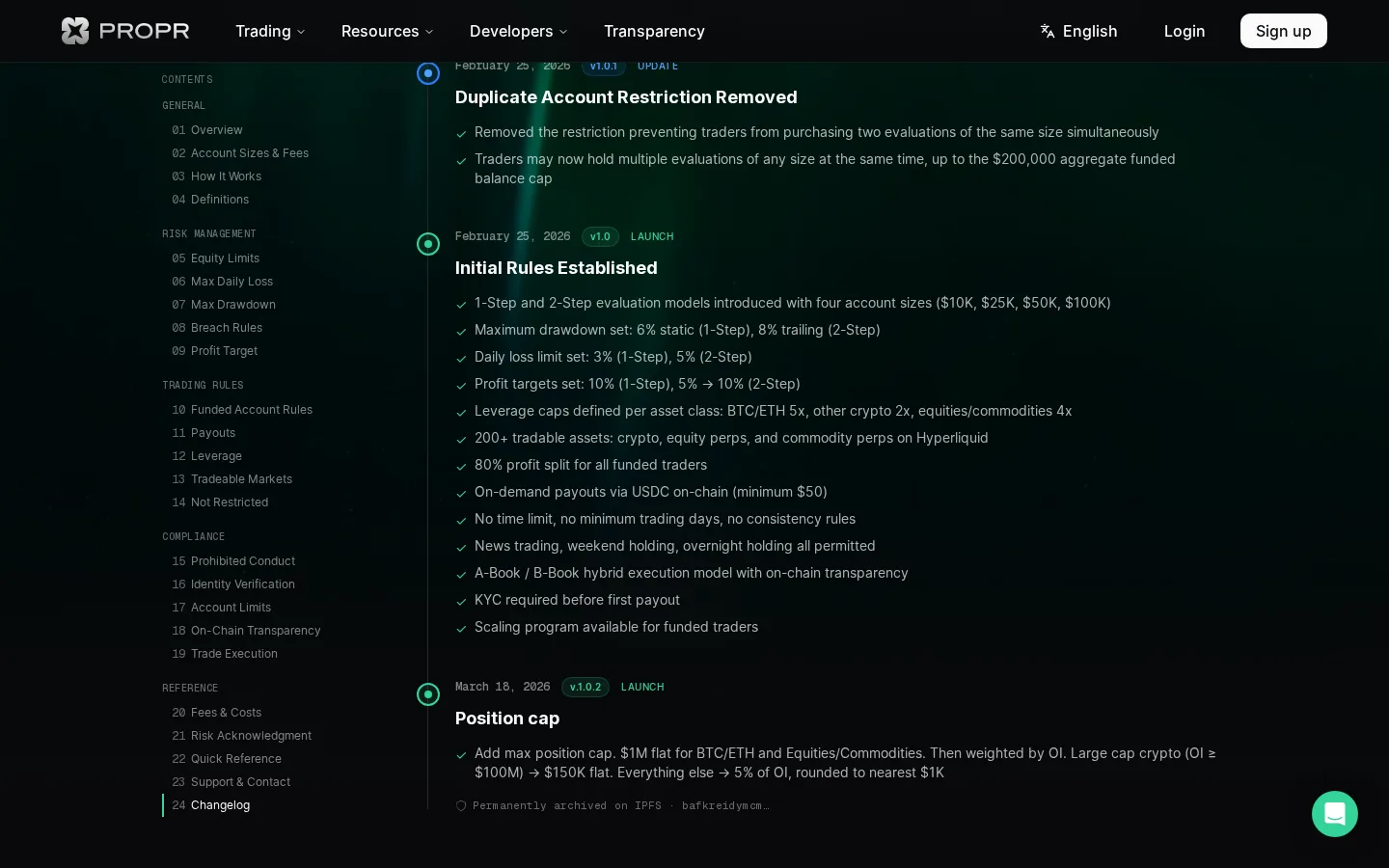Click the Scaling program available line

point(616,627)
